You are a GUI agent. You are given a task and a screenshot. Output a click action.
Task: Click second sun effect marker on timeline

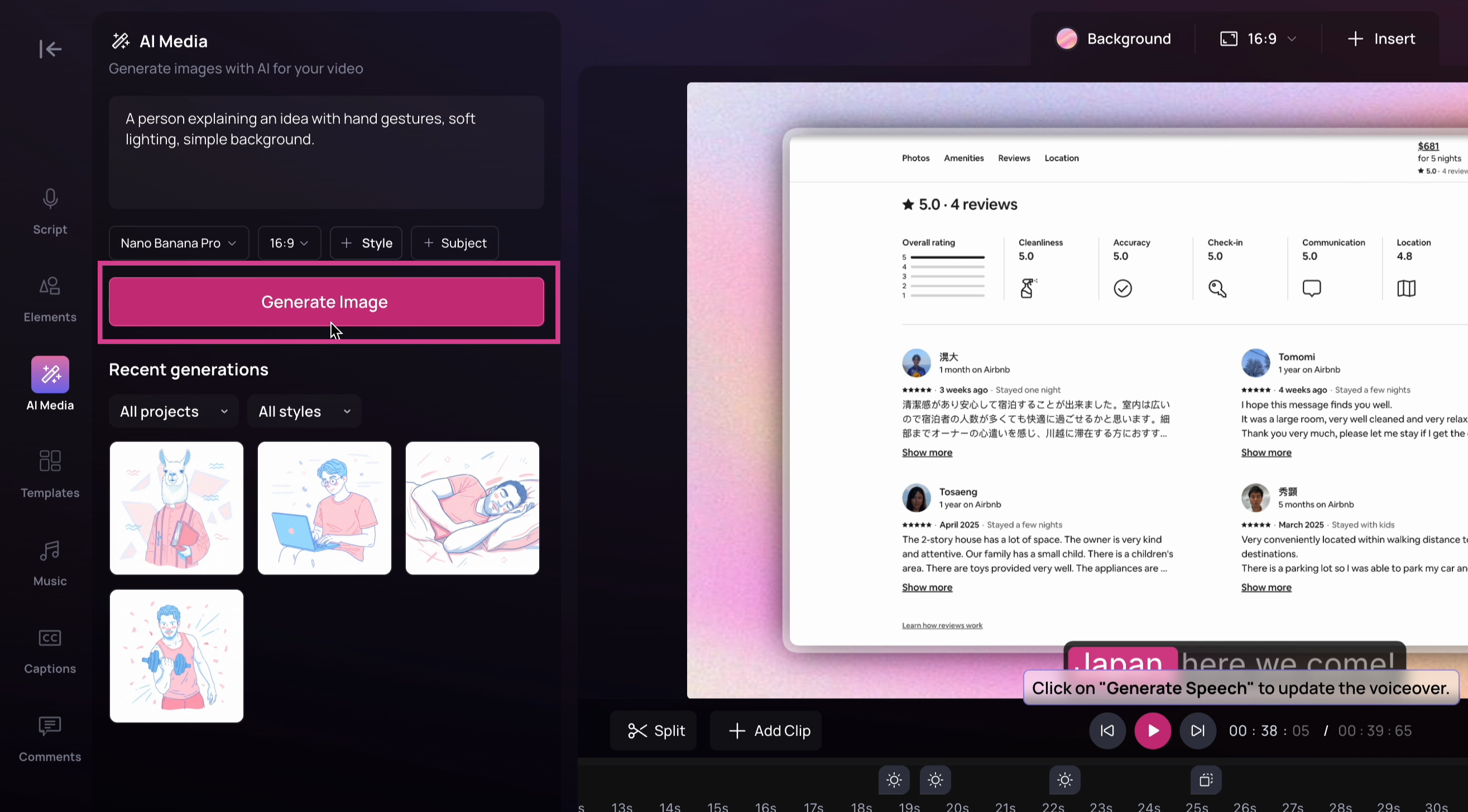click(935, 780)
